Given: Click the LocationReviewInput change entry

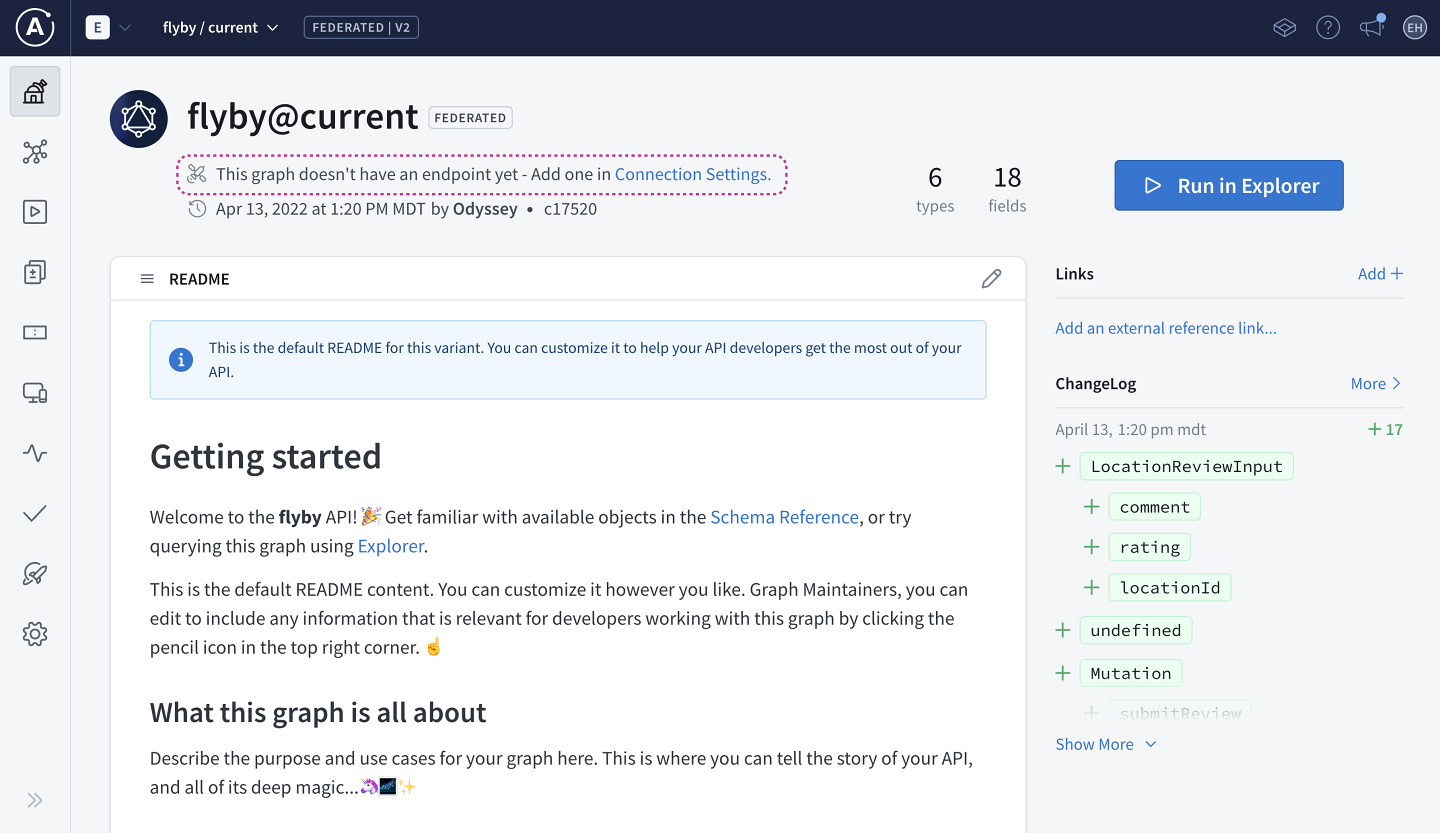Looking at the screenshot, I should tap(1186, 466).
